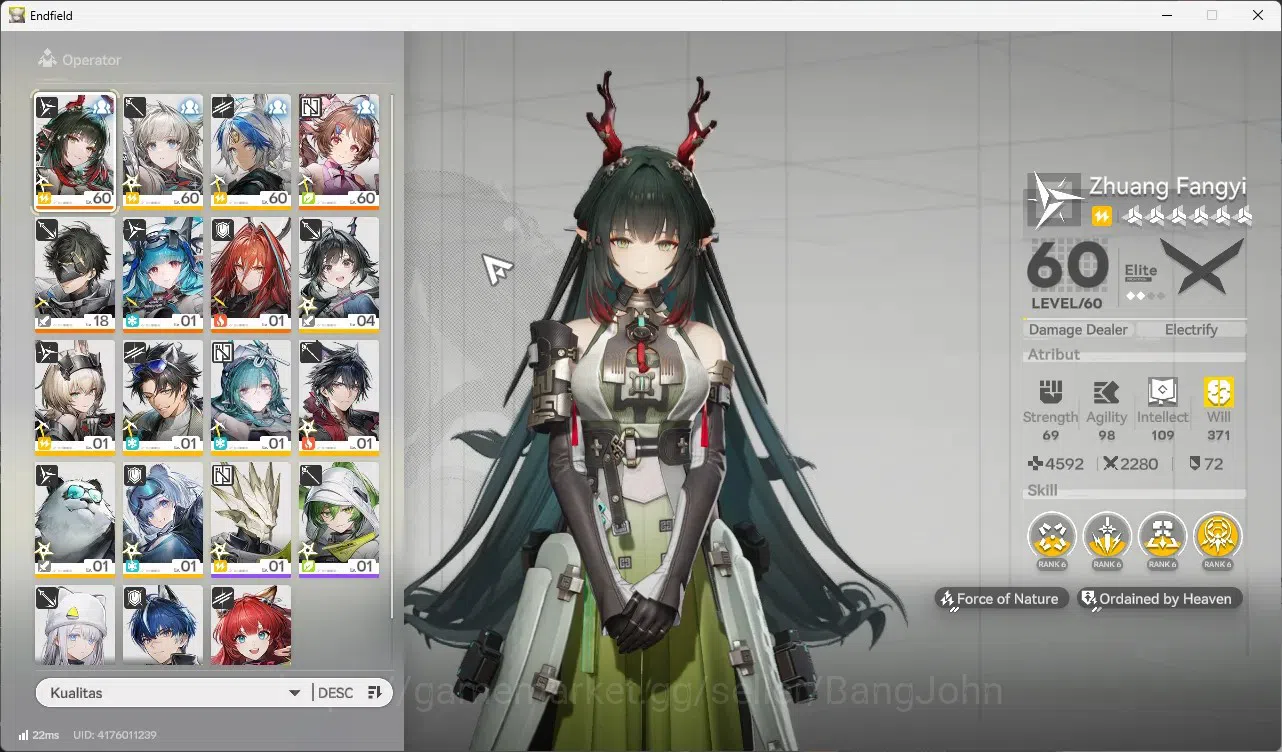Open the fourth fully-gold skill icon
This screenshot has height=752, width=1282.
(x=1217, y=537)
